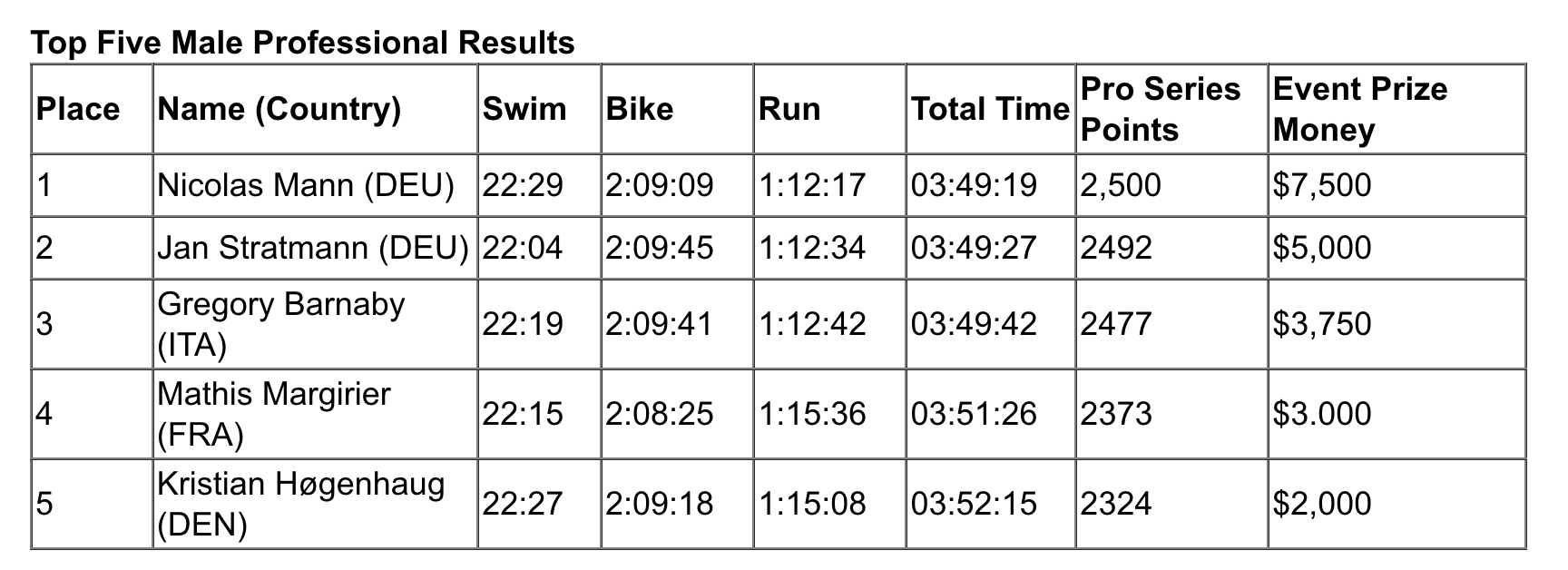Click the Swim column header
This screenshot has width=1568, height=570.
(539, 109)
